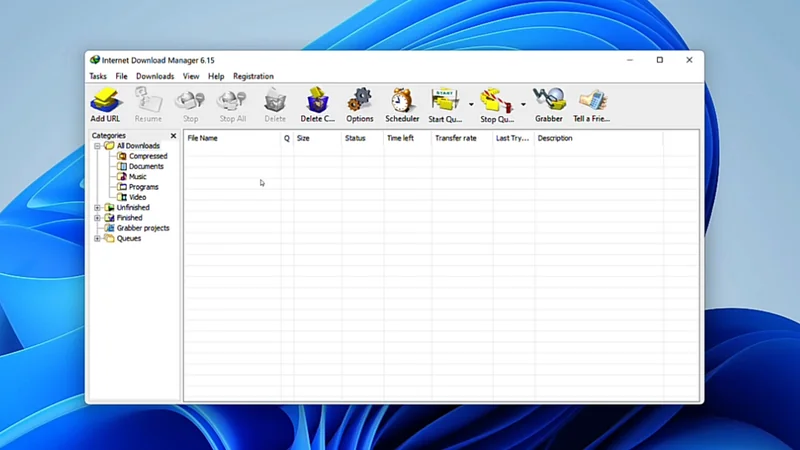Open the Scheduler clock icon

point(402,101)
